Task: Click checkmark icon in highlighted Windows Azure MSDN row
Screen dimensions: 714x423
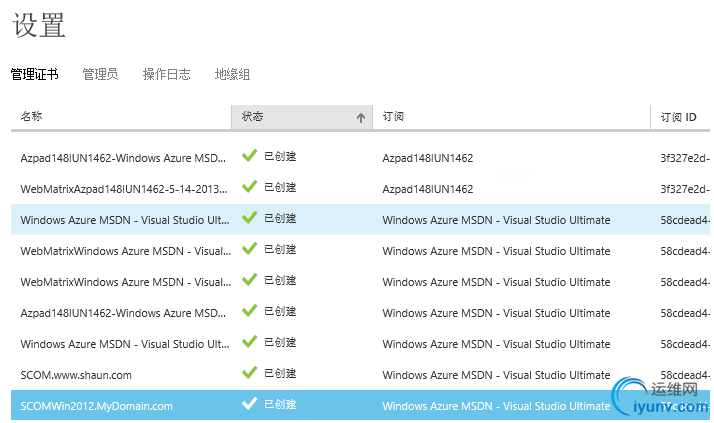Action: click(x=250, y=218)
